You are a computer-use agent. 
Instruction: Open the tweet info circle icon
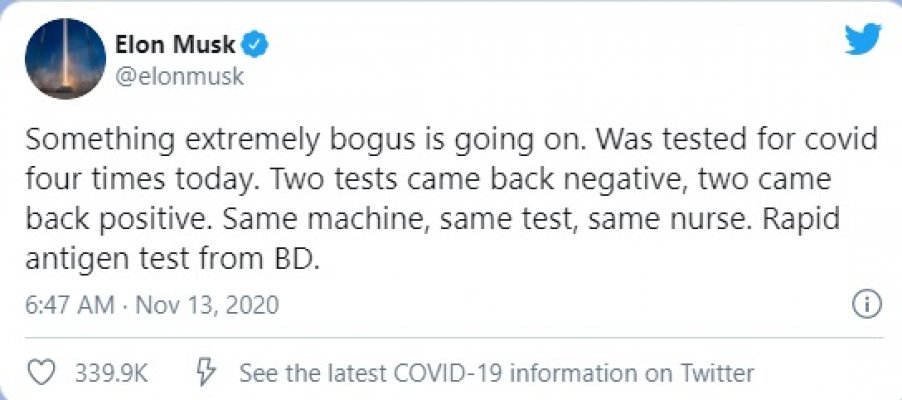[x=866, y=303]
